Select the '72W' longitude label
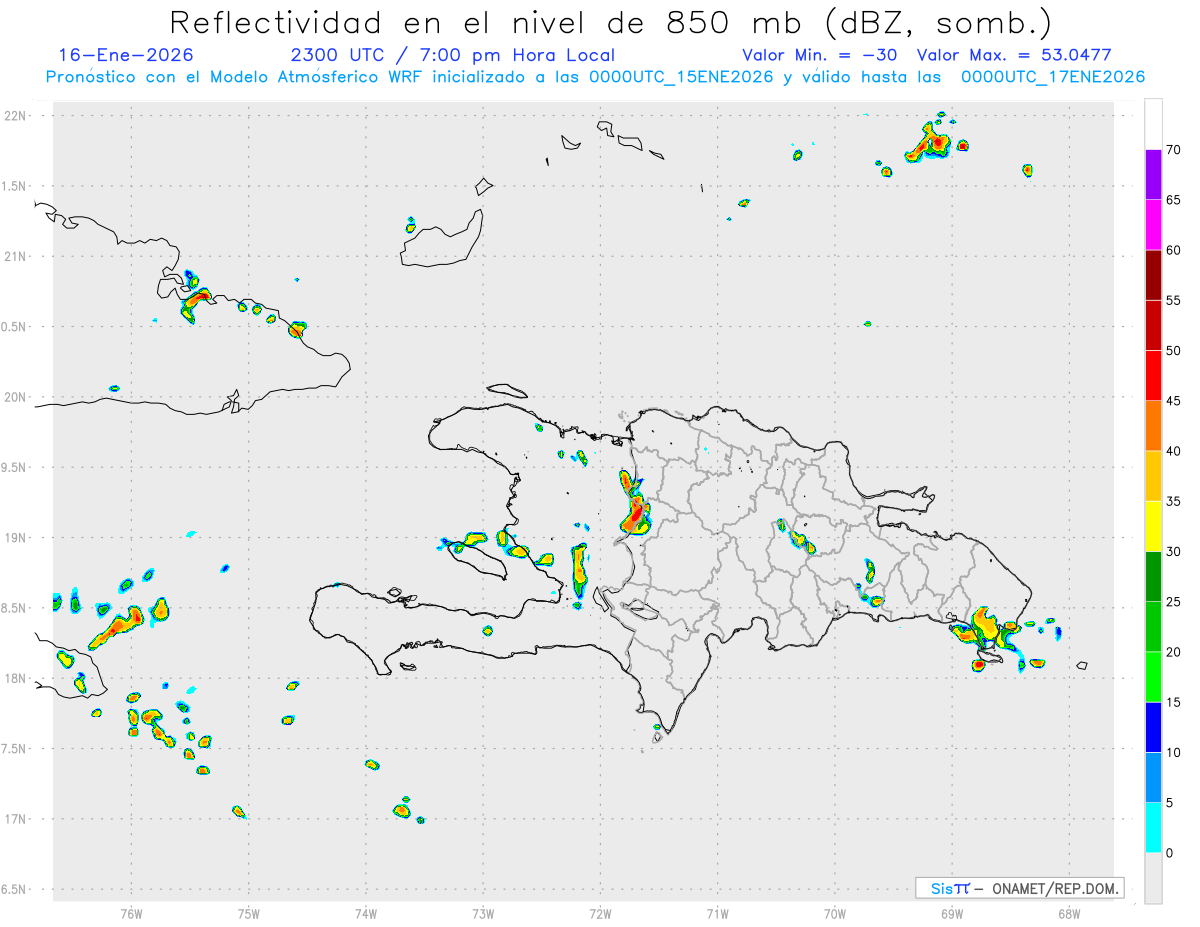Image resolution: width=1200 pixels, height=927 pixels. [600, 914]
